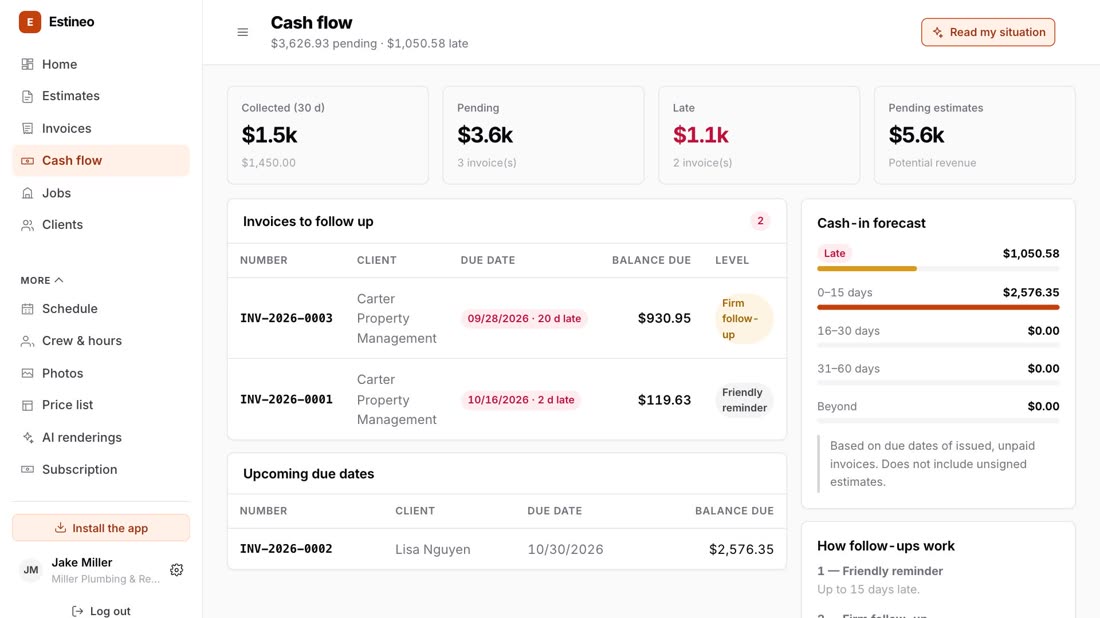The height and width of the screenshot is (618, 1100).
Task: Click the Late $1.1k card
Action: (x=759, y=135)
